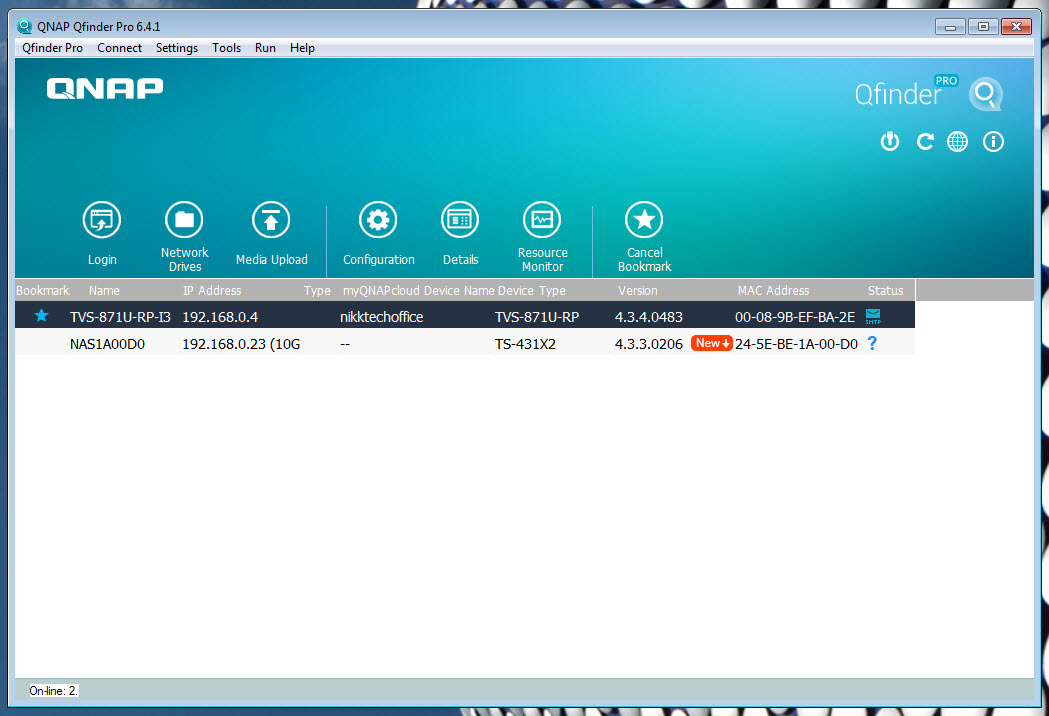Click device type TS-431X2

tap(525, 344)
